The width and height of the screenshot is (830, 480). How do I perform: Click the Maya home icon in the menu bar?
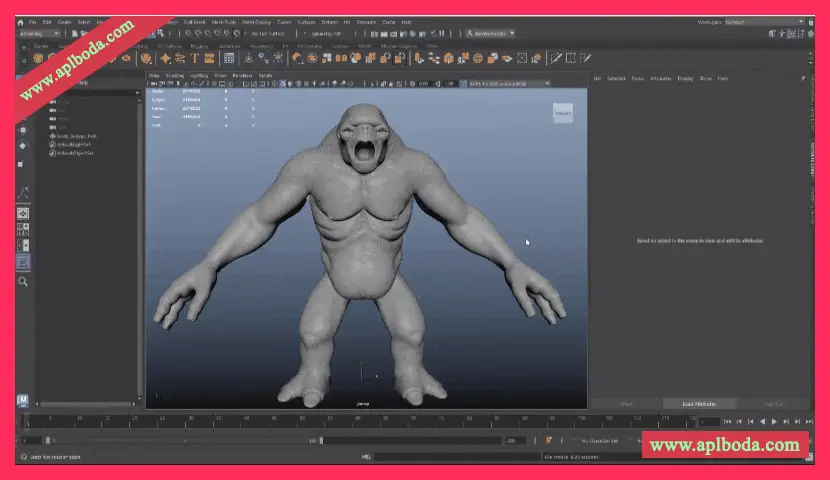click(x=20, y=21)
